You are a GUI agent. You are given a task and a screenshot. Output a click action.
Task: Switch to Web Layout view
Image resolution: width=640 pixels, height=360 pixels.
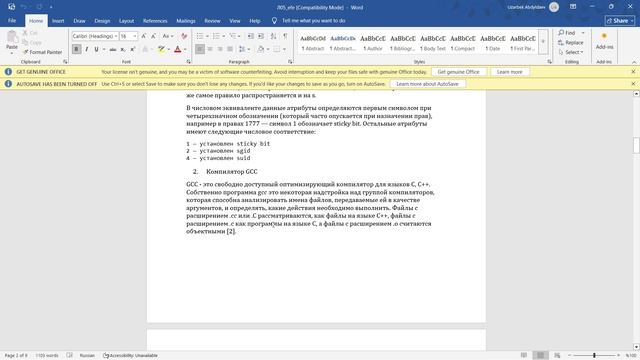click(557, 356)
